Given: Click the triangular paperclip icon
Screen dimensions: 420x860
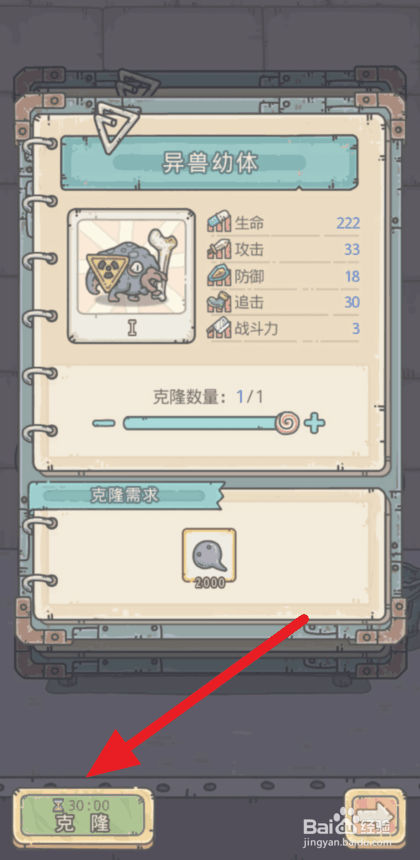Looking at the screenshot, I should click(x=118, y=127).
